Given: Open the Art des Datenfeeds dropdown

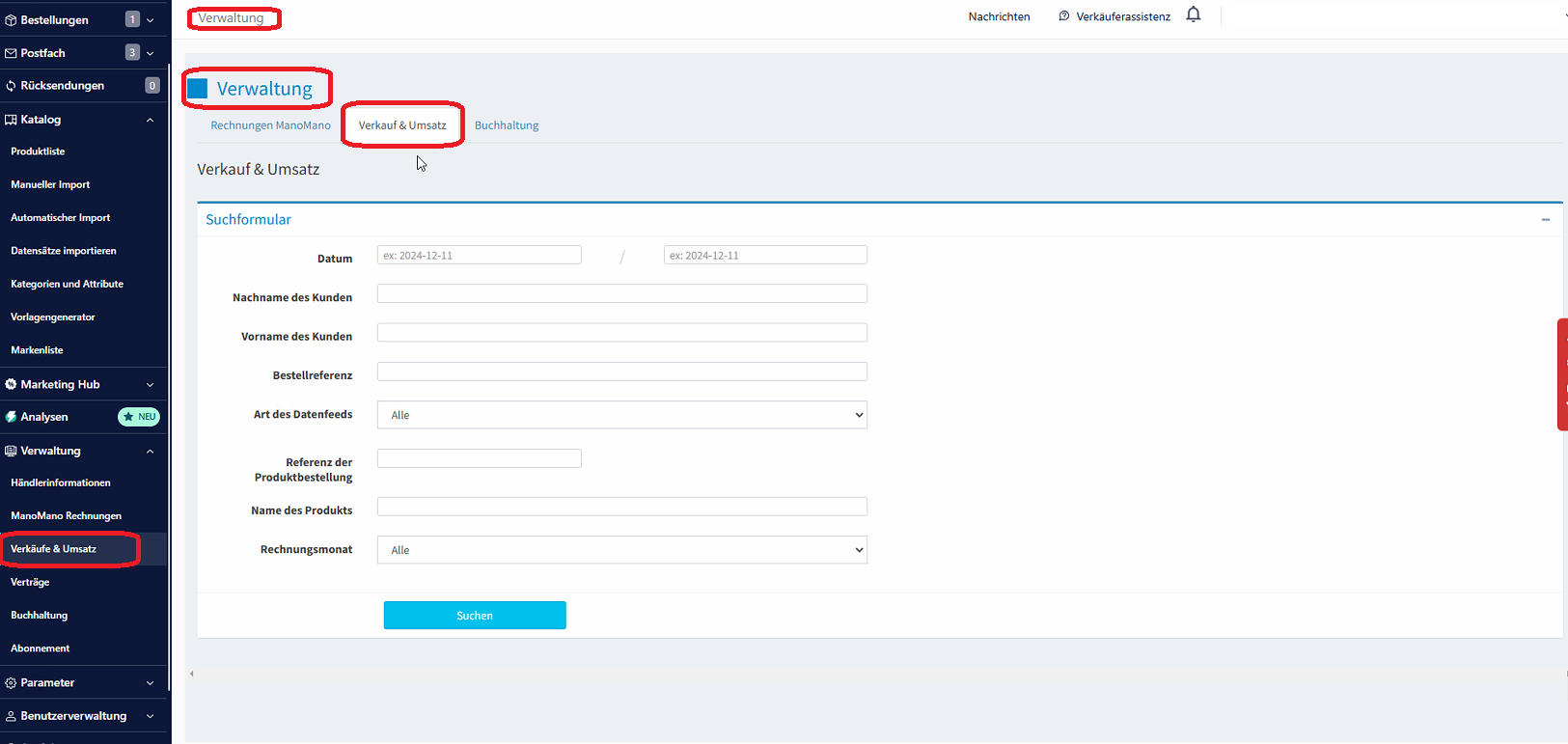Looking at the screenshot, I should (x=621, y=415).
